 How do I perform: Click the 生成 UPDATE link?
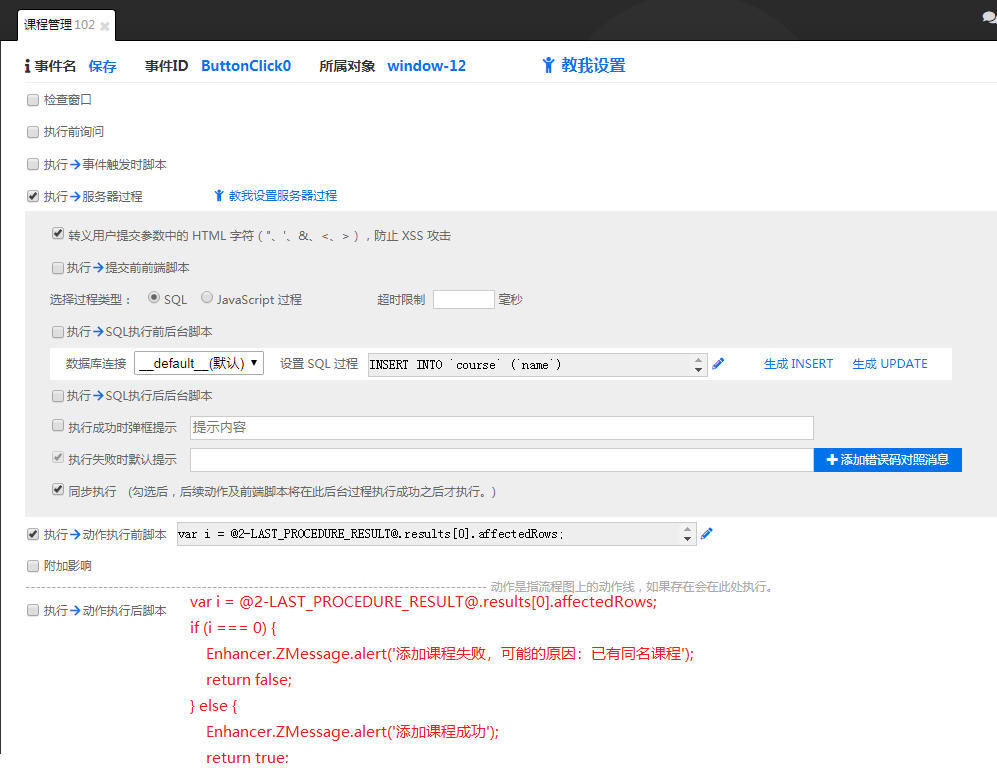pos(889,364)
